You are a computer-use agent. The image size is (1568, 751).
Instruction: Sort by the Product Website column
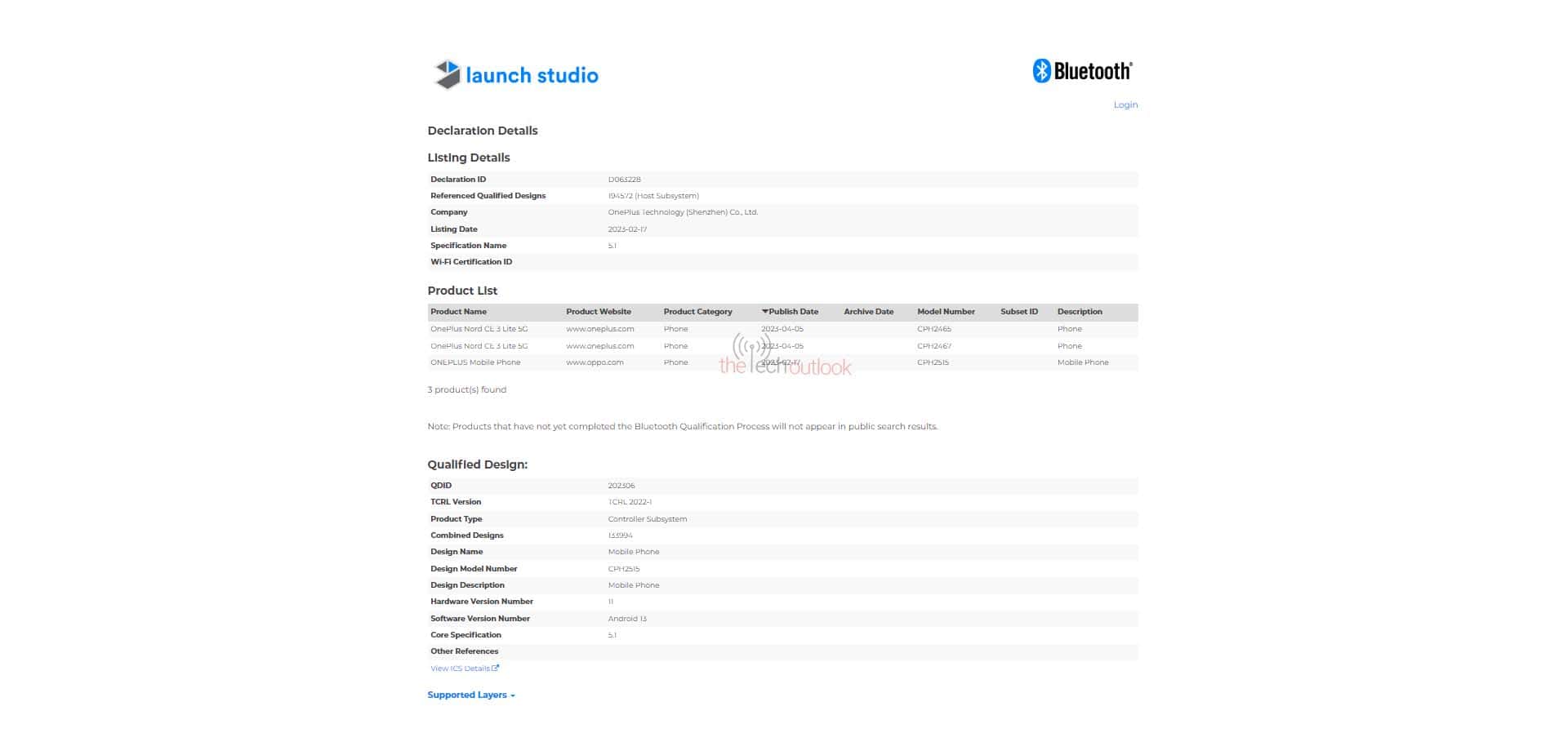[x=599, y=312]
